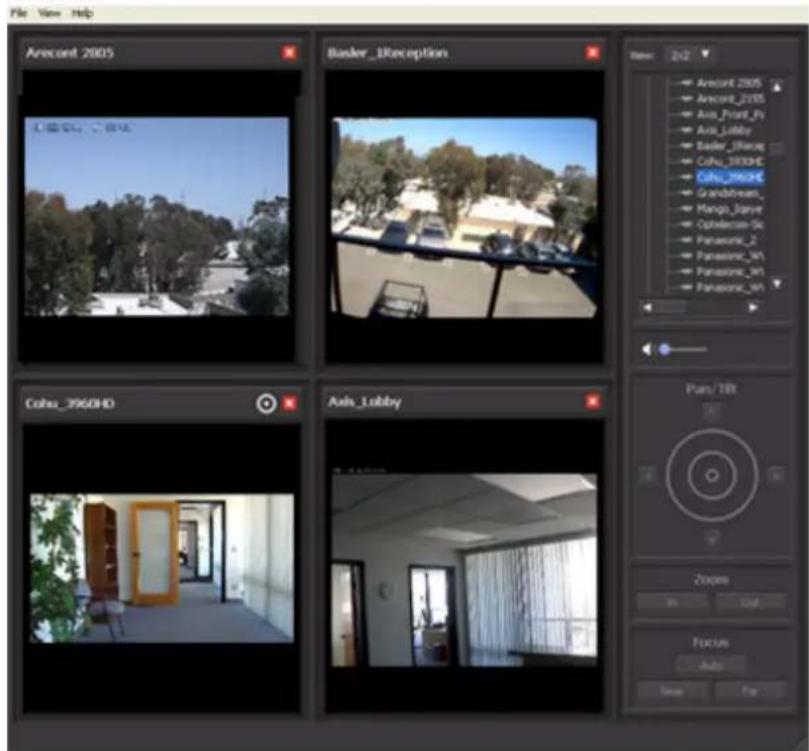Select Axis_Lobby in the camera tree
809x751 pixels.
click(x=722, y=130)
